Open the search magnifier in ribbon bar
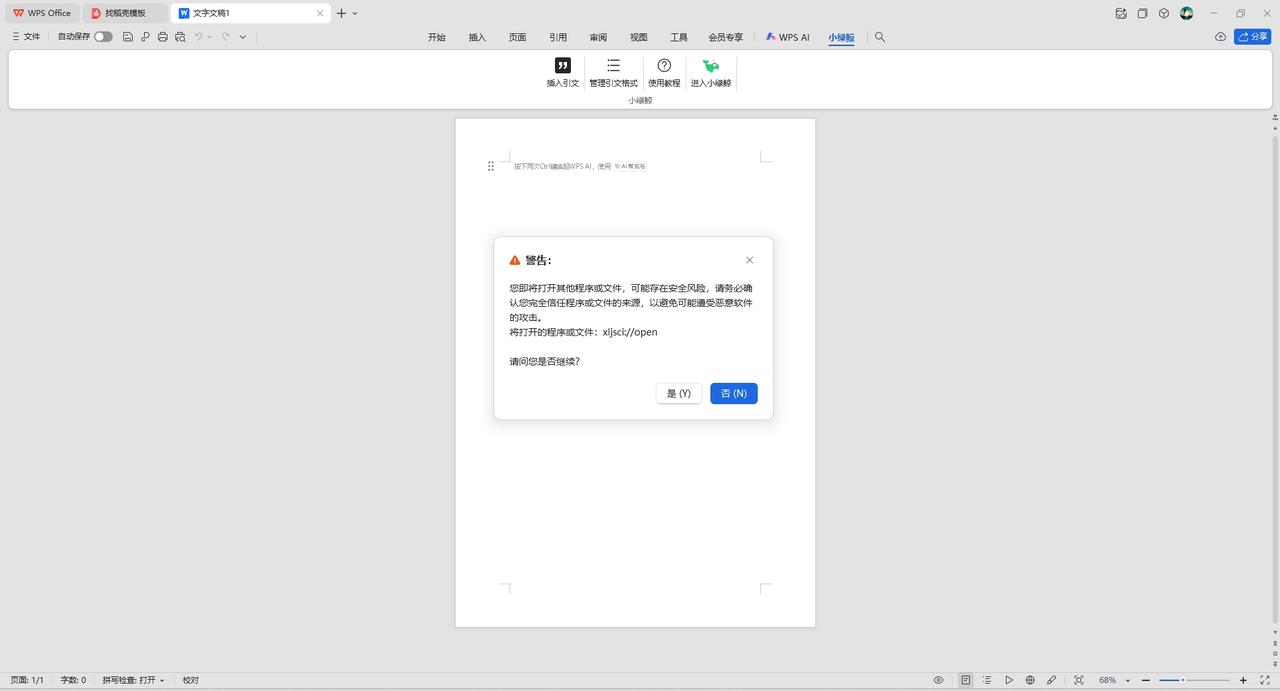Image resolution: width=1280 pixels, height=691 pixels. (880, 37)
